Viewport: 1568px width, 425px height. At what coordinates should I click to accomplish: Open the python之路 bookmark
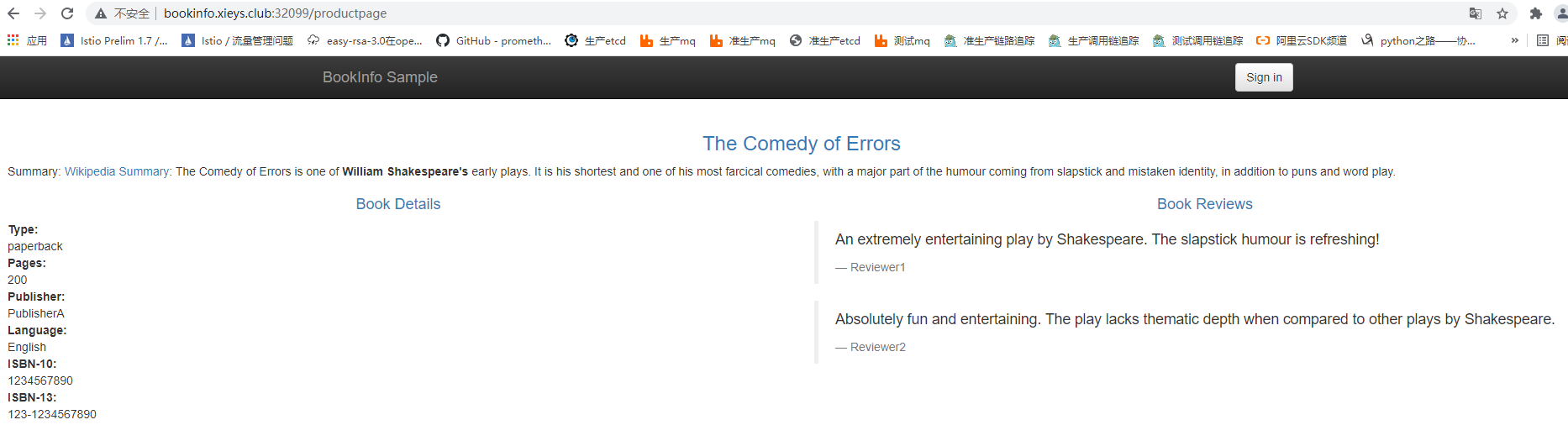click(1418, 40)
